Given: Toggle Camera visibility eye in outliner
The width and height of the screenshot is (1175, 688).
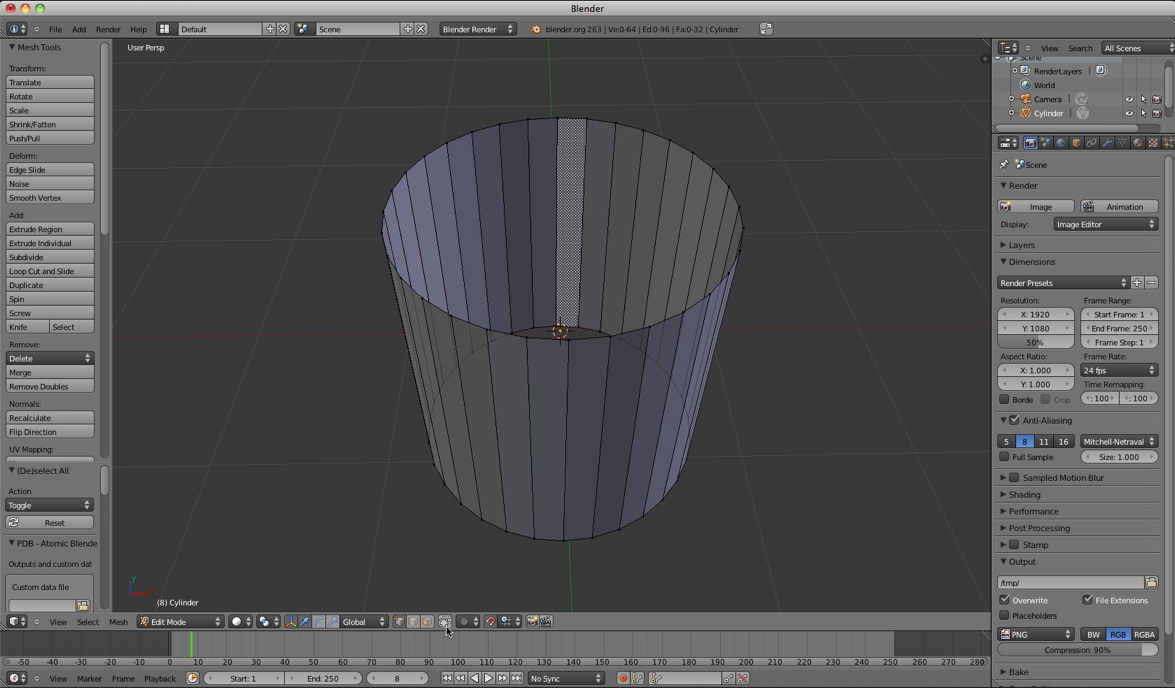Looking at the screenshot, I should point(1129,99).
